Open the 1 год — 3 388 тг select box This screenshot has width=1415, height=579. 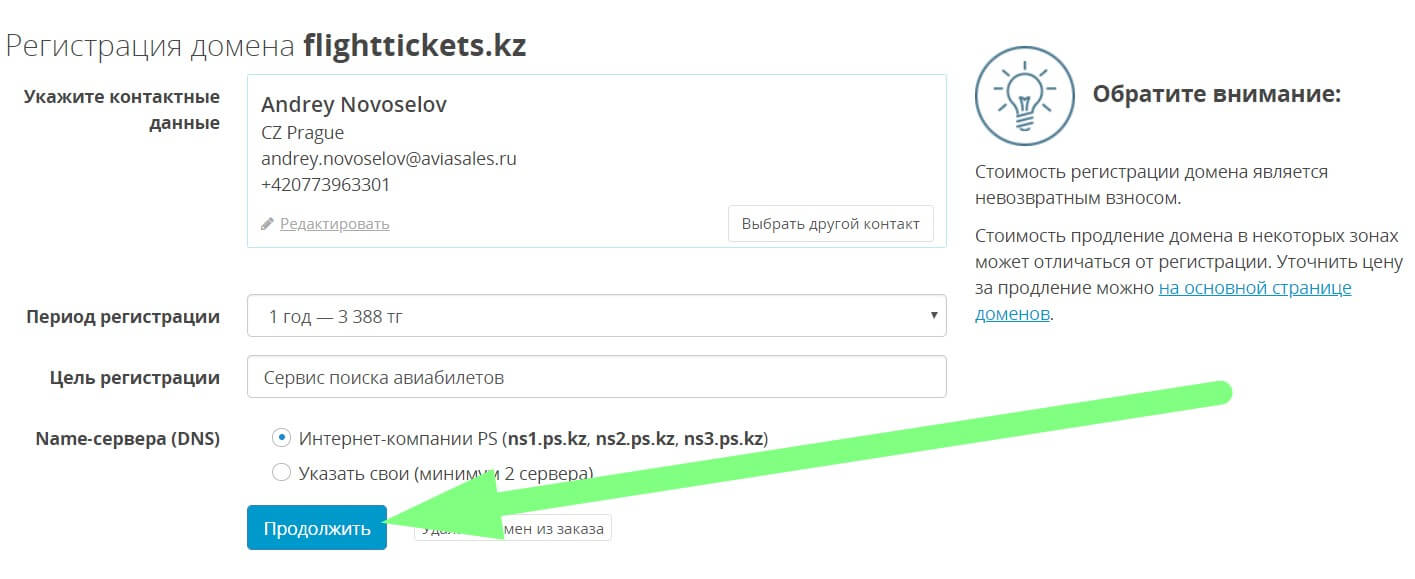(595, 317)
